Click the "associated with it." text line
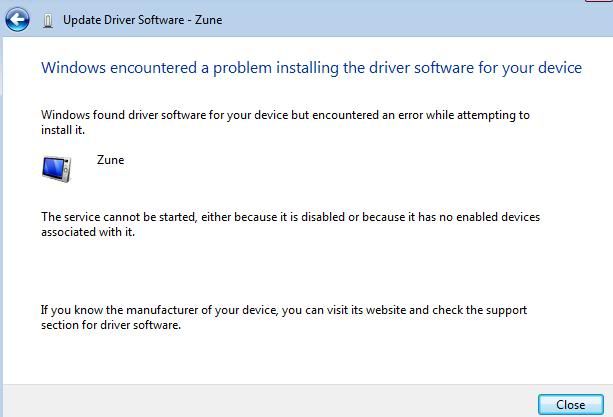This screenshot has height=417, width=613. 88,232
